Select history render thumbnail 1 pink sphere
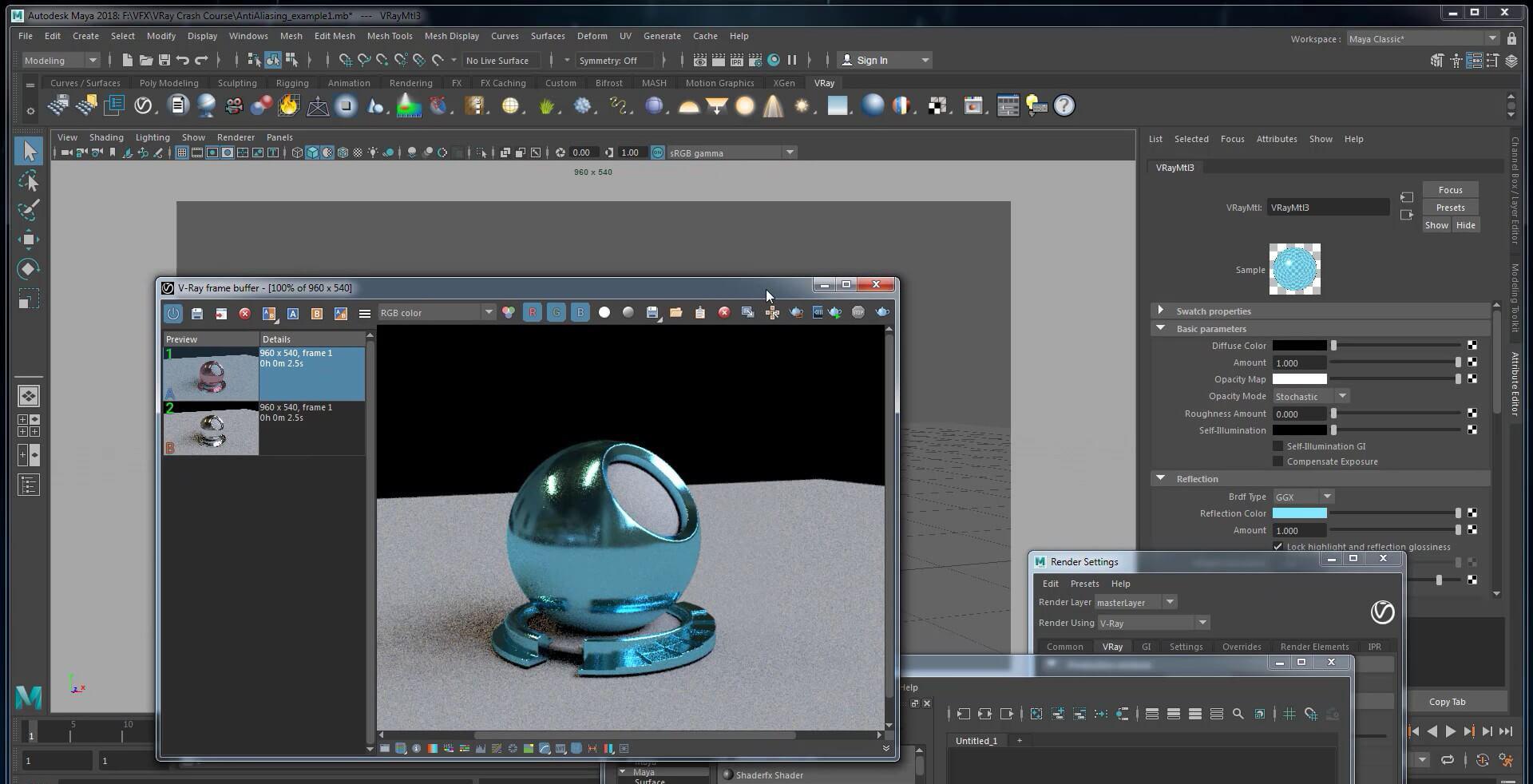This screenshot has width=1533, height=784. (211, 374)
